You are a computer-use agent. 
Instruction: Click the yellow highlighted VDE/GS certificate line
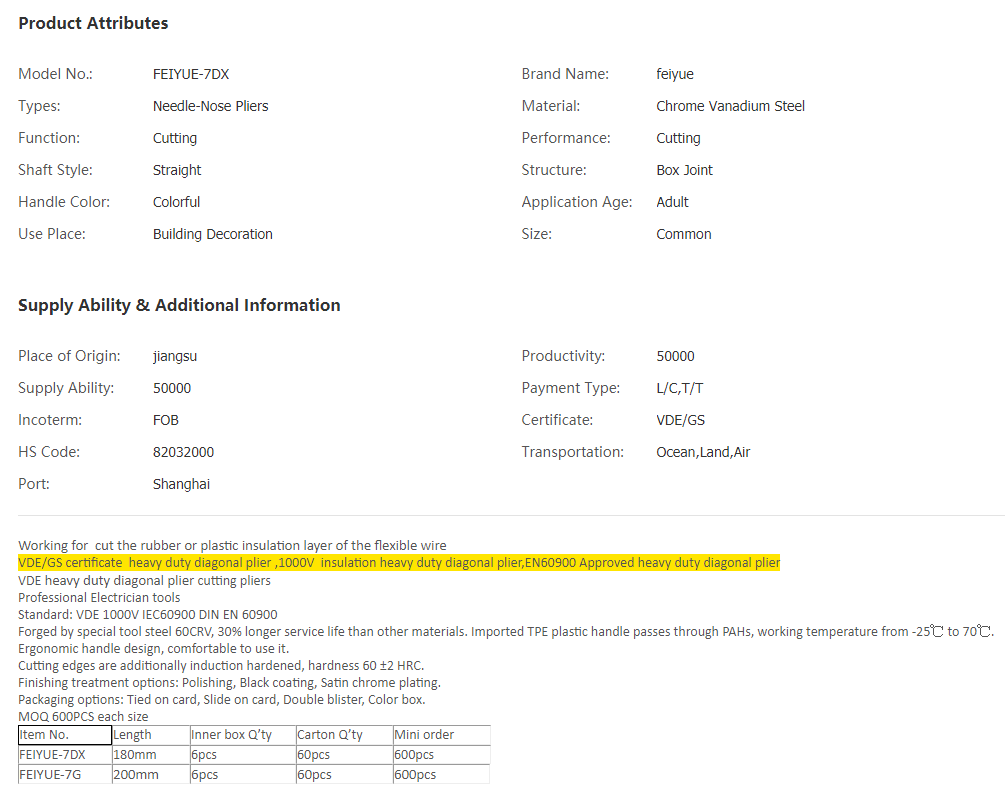(x=398, y=563)
